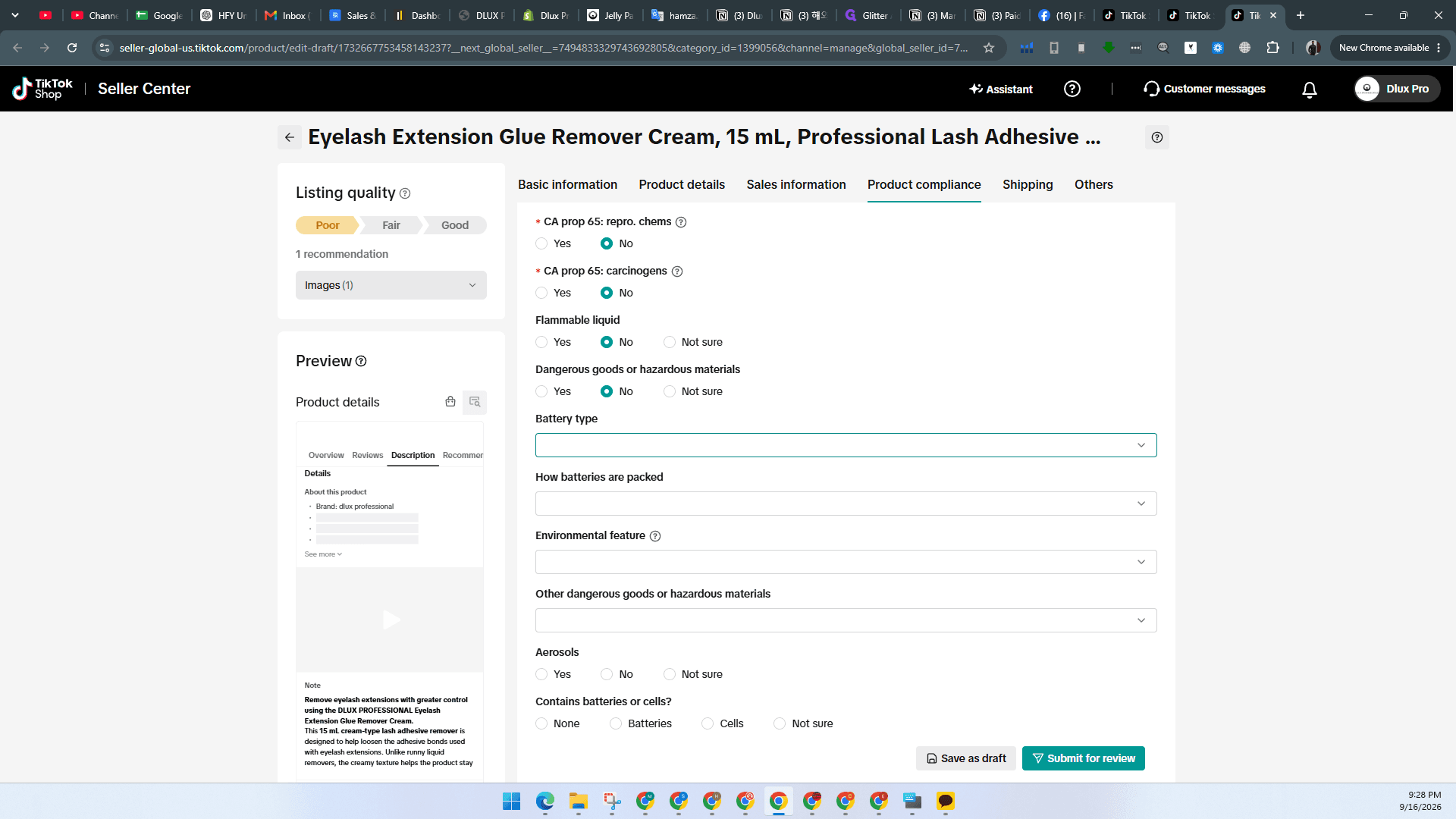Click the shopping bag preview icon
Viewport: 1456px width, 819px height.
click(450, 402)
